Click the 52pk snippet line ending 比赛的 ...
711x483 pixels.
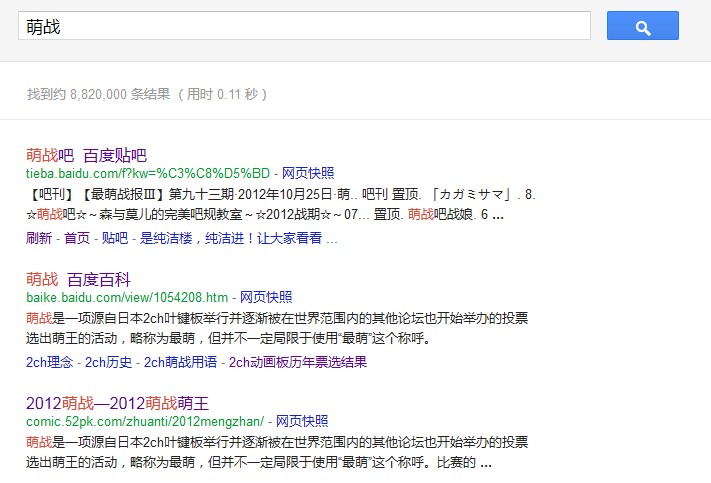pyautogui.click(x=259, y=462)
